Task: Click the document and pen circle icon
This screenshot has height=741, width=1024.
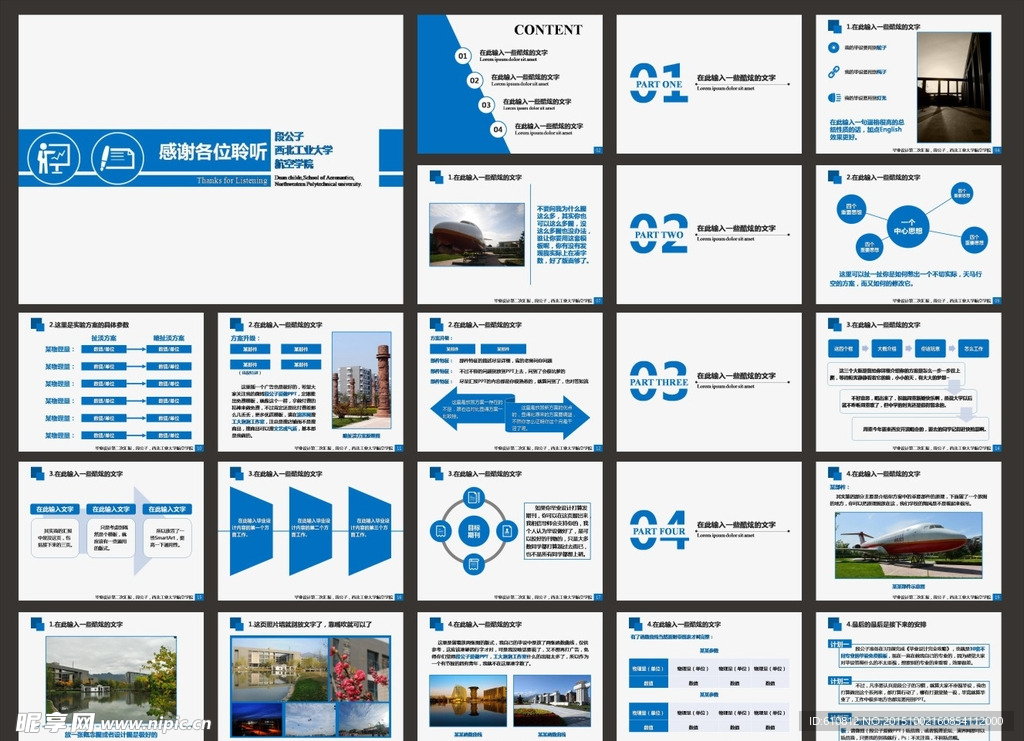Action: point(117,157)
